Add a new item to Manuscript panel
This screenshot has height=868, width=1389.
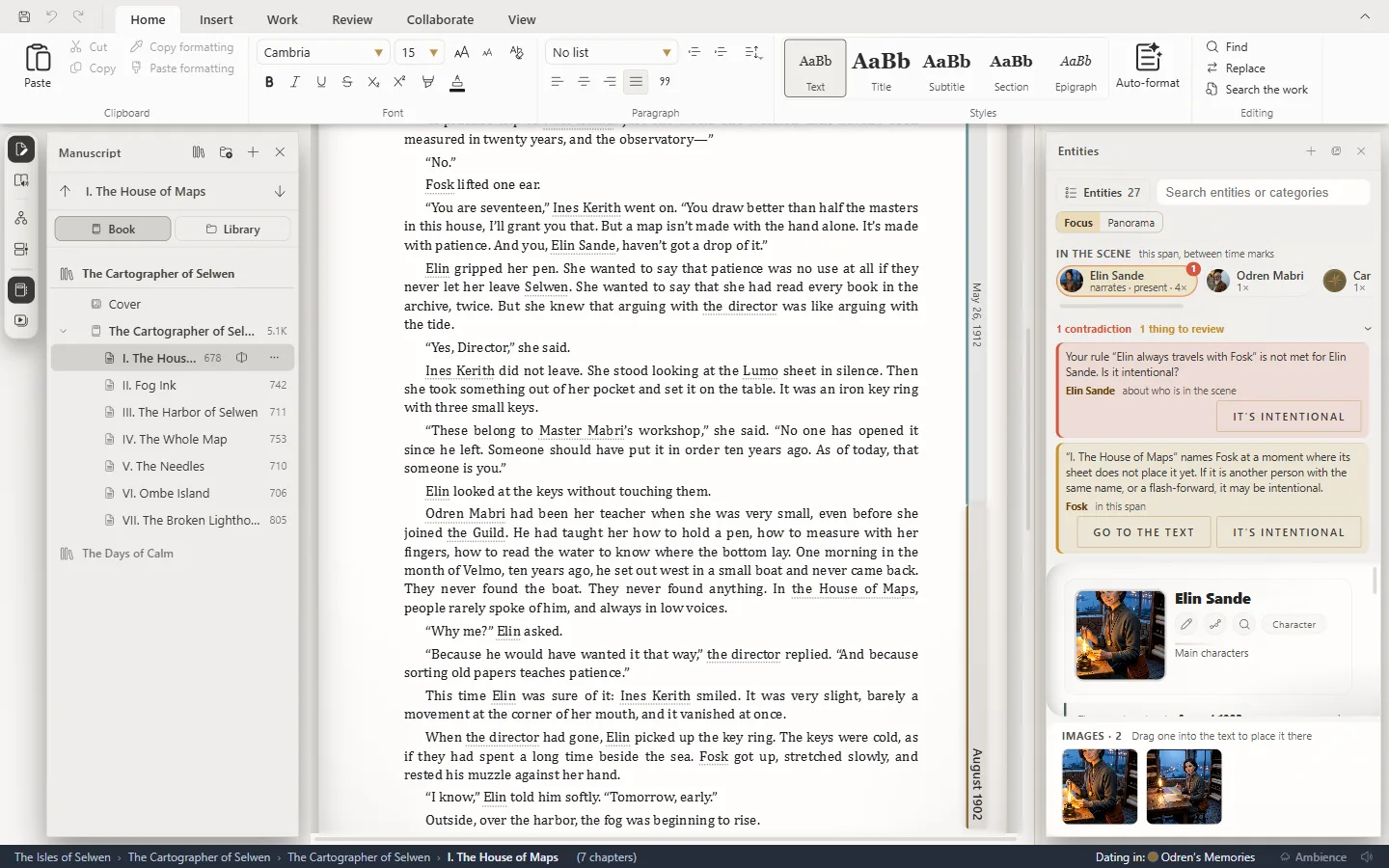[253, 152]
